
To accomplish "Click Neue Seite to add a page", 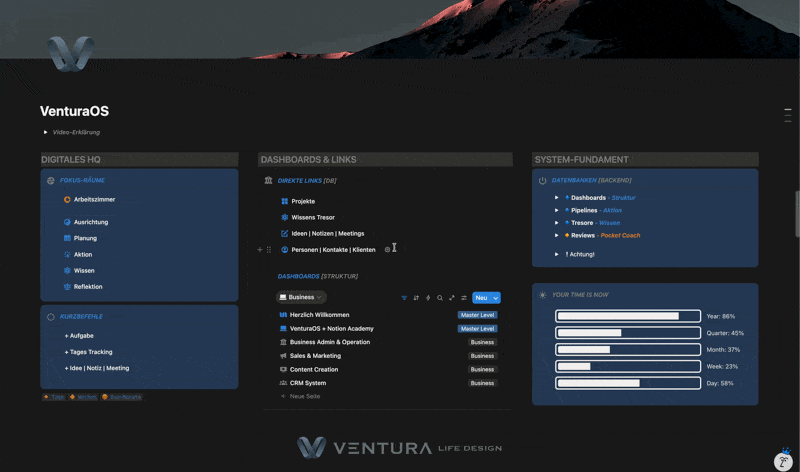I will click(304, 397).
